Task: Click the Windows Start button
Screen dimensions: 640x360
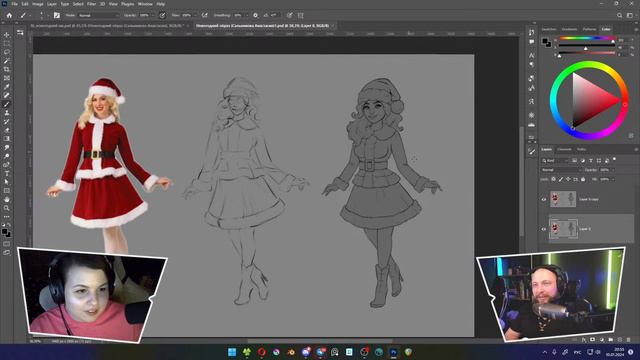Action: coord(232,352)
